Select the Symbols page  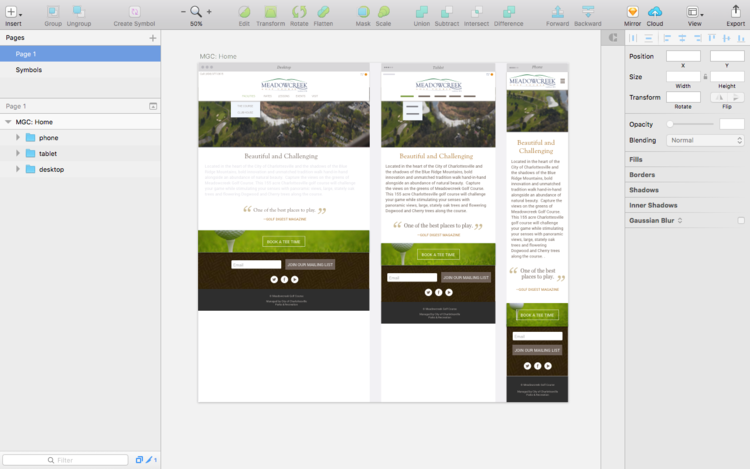tap(80, 69)
